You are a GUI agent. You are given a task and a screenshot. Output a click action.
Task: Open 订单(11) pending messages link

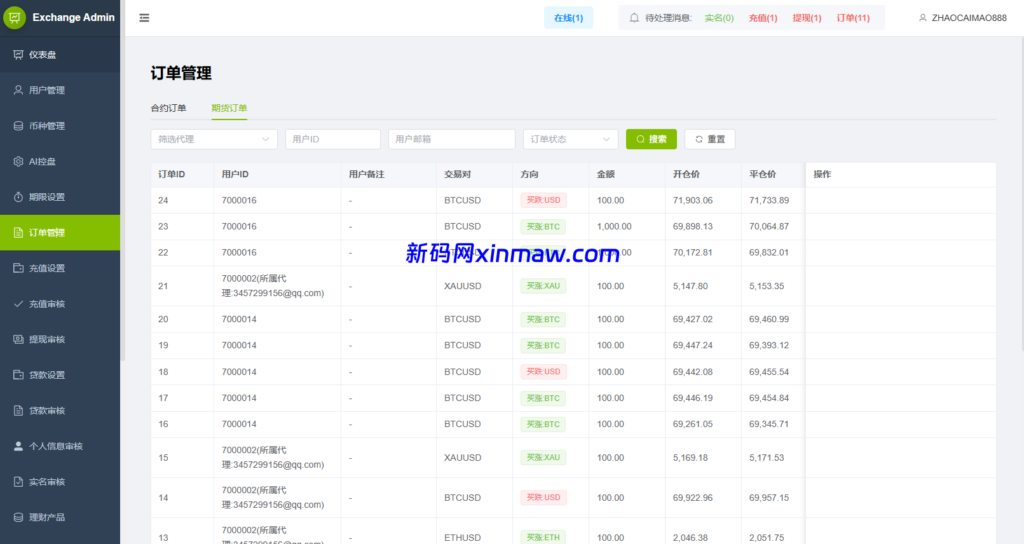[x=854, y=18]
